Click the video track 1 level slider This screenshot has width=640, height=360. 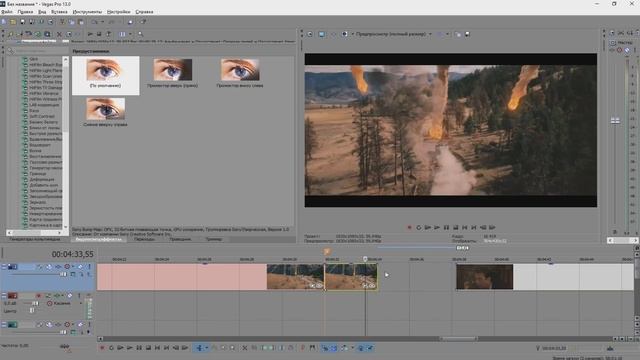[x=63, y=274]
